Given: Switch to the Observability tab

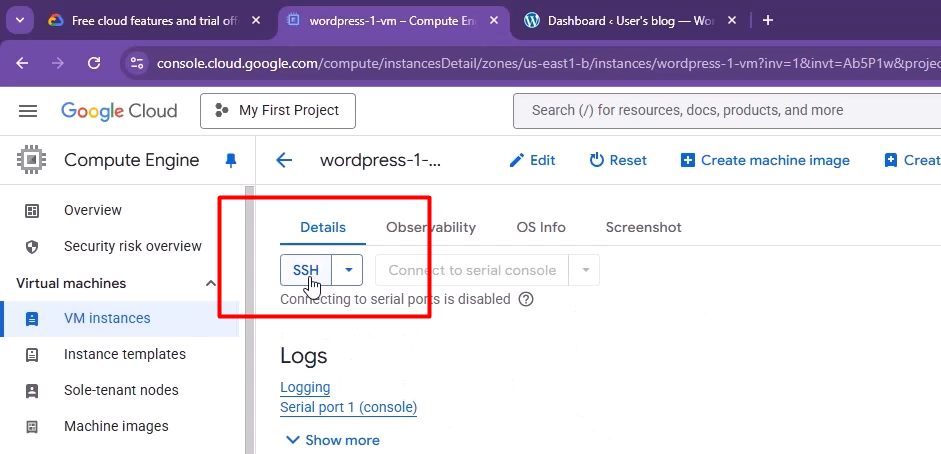Looking at the screenshot, I should click(x=431, y=227).
